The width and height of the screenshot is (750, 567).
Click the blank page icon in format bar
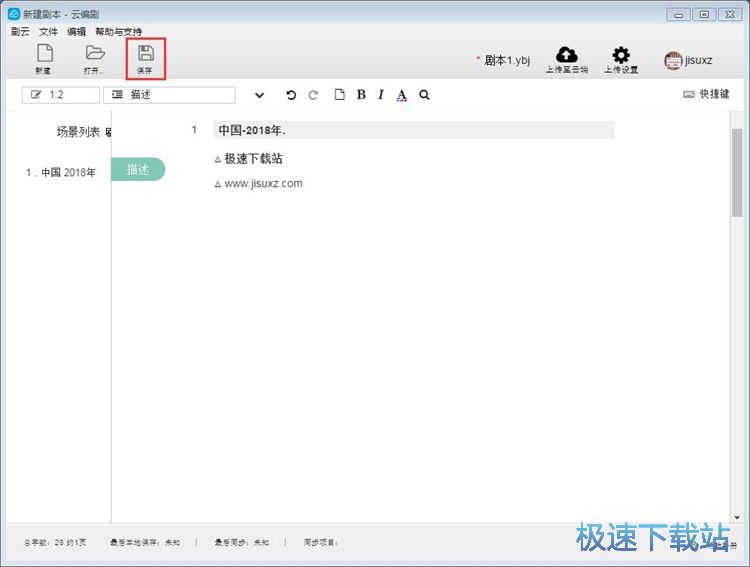[x=339, y=95]
